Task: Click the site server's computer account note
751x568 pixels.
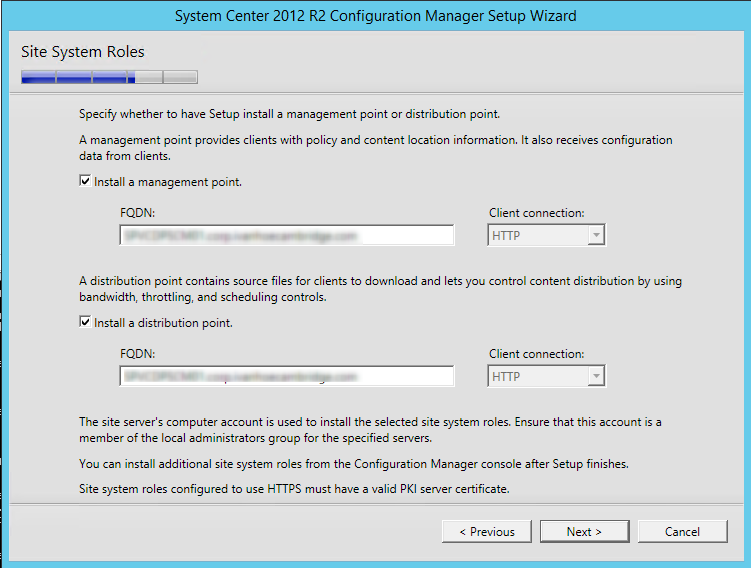Action: click(370, 430)
